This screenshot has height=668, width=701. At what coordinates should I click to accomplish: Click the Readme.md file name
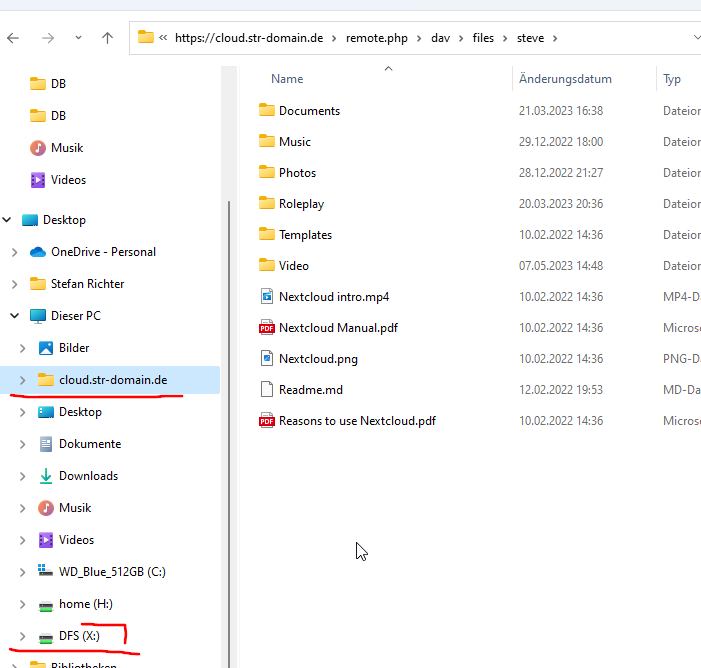311,390
